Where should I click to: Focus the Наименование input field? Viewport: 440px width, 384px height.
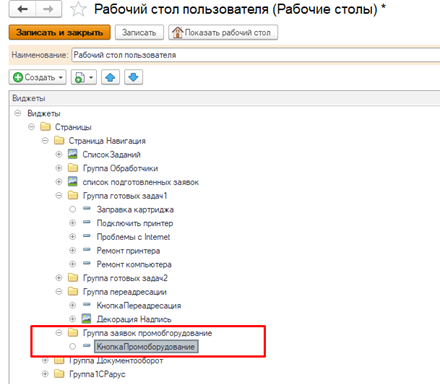tap(256, 55)
